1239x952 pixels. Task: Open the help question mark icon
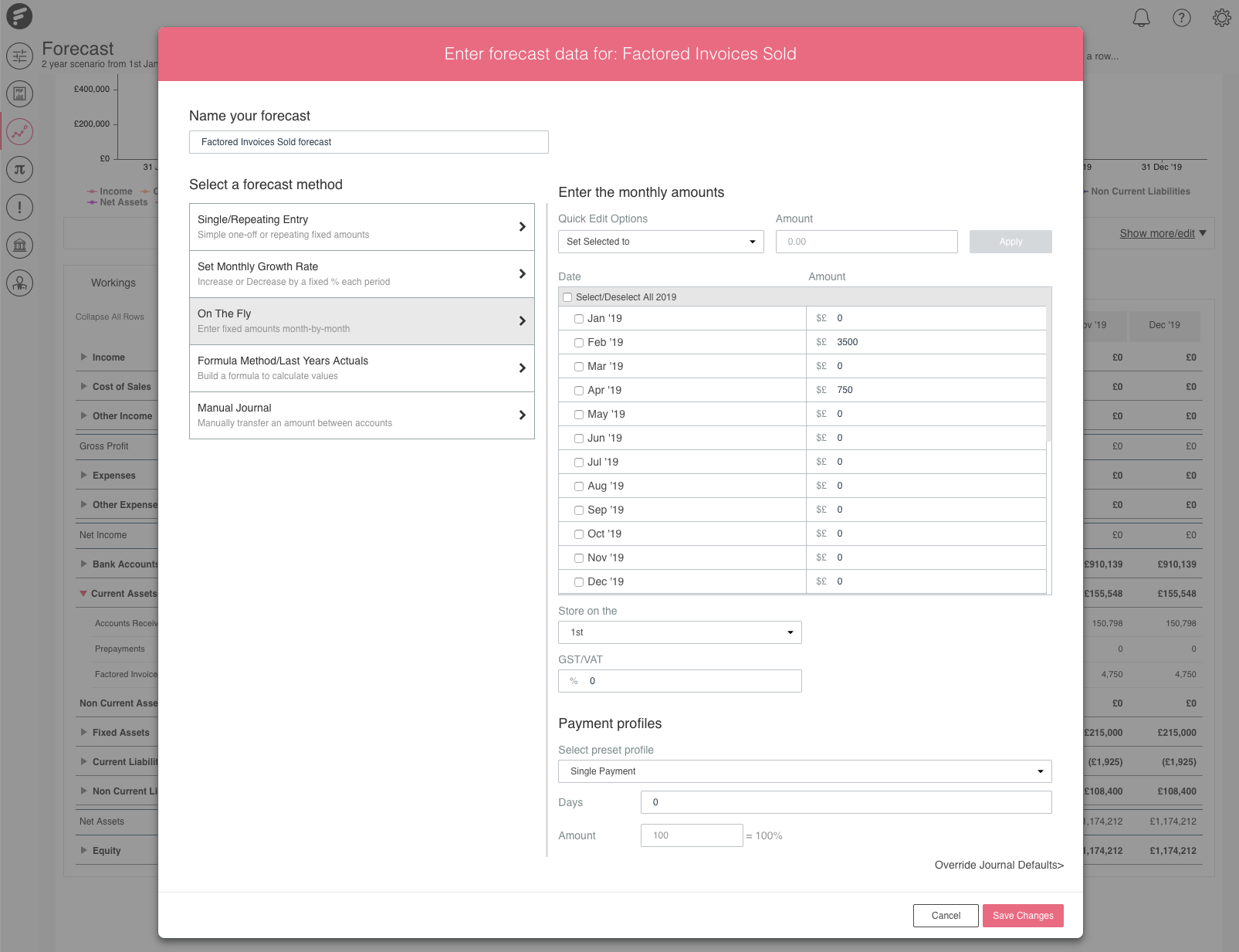pos(1181,18)
